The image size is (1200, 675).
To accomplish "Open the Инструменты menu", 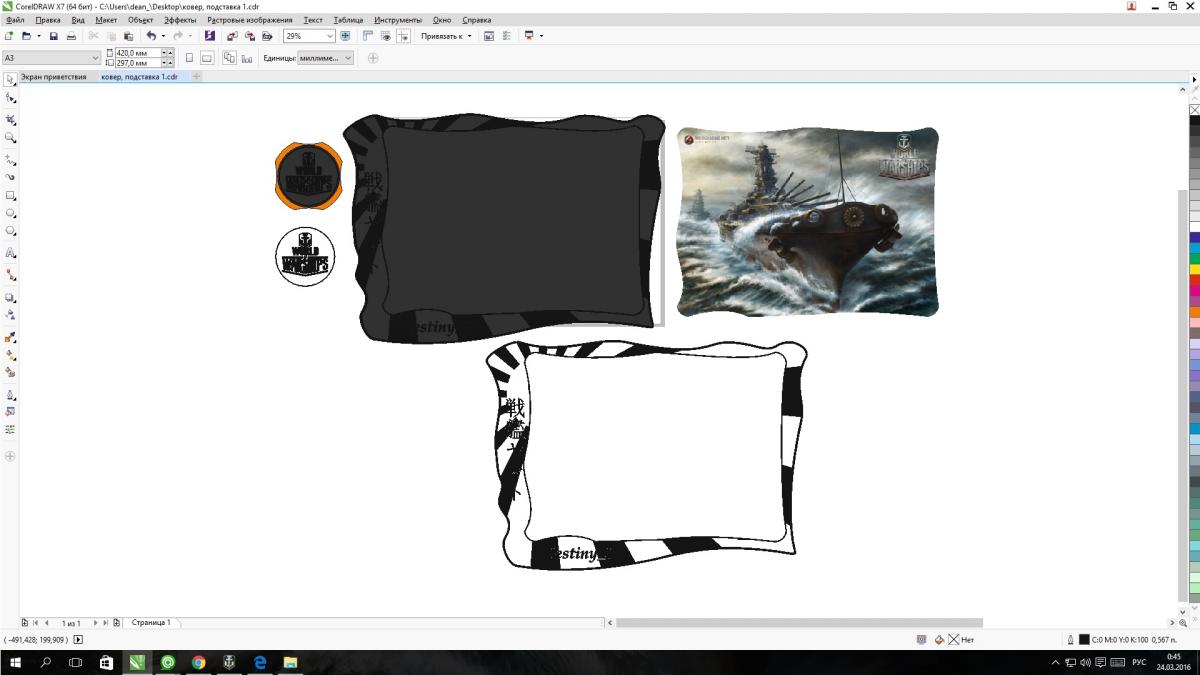I will pos(398,20).
